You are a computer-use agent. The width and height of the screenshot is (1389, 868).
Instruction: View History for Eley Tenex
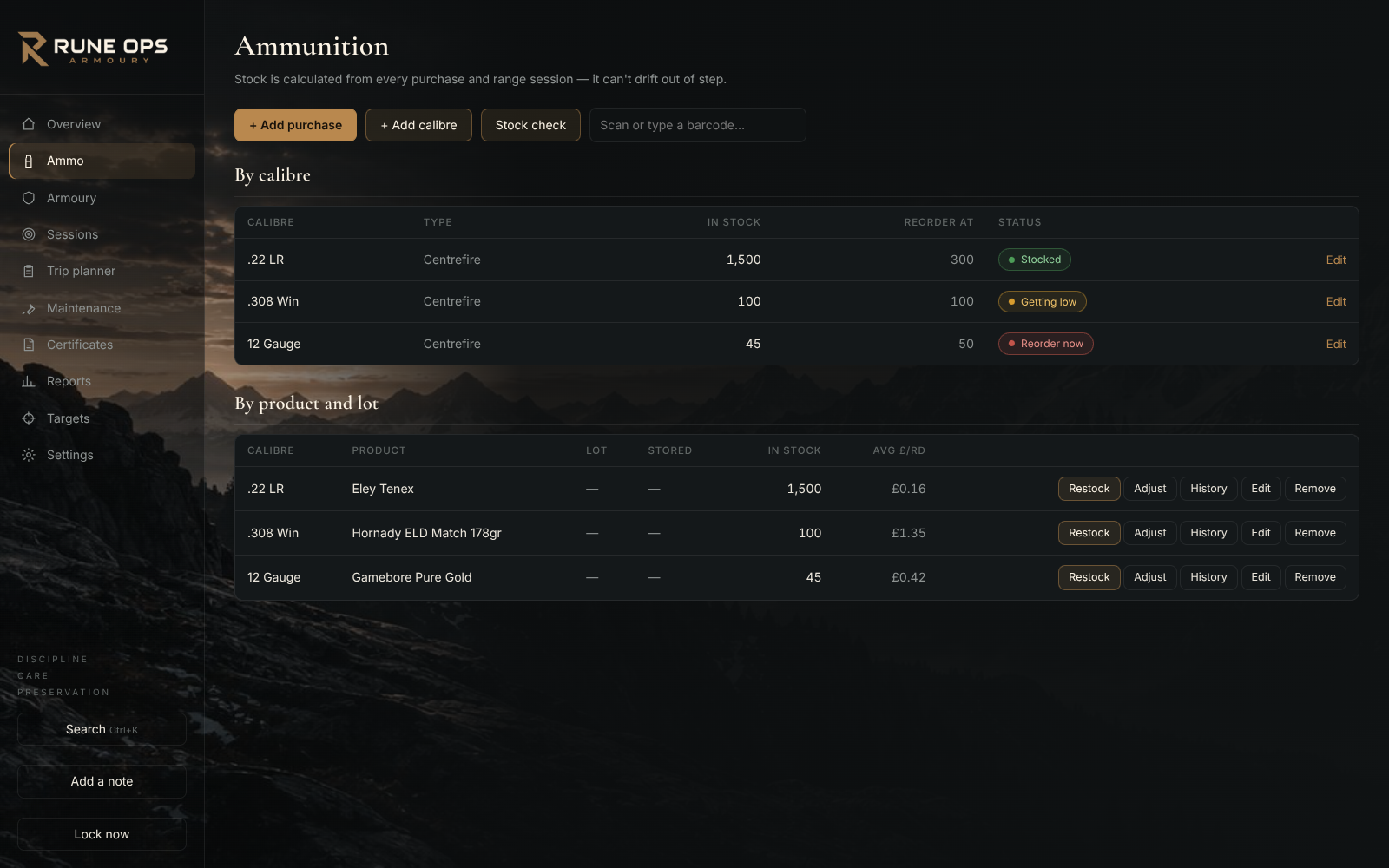1208,489
